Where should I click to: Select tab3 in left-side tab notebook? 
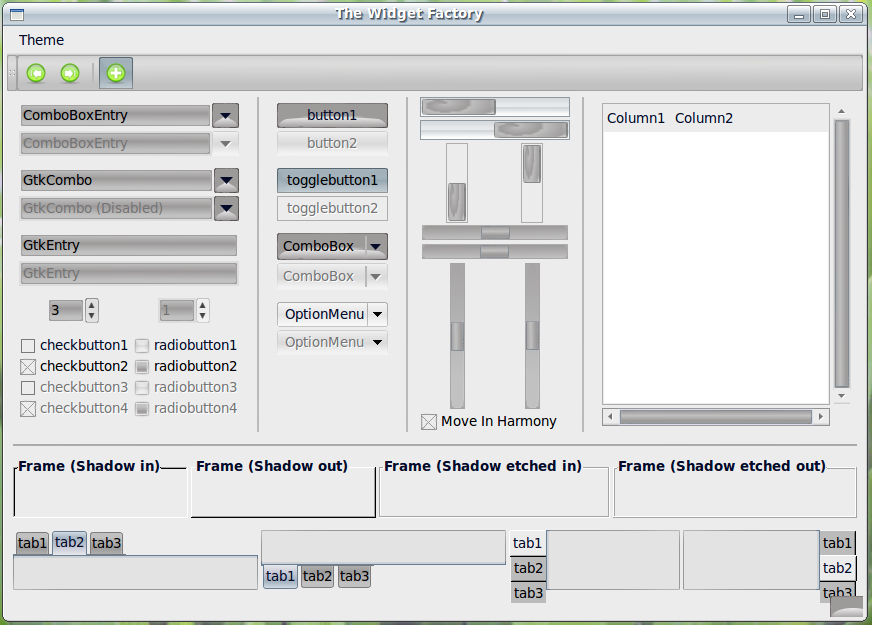(x=528, y=593)
